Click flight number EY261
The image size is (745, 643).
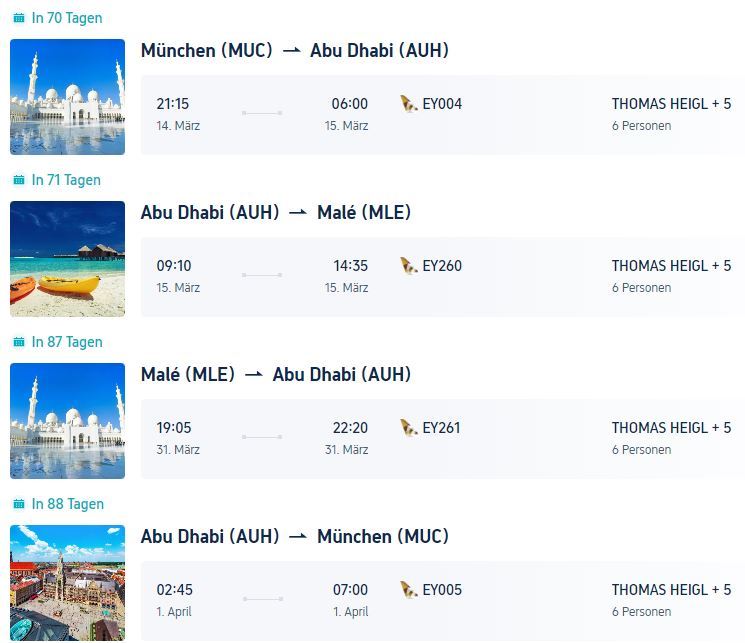(x=441, y=428)
